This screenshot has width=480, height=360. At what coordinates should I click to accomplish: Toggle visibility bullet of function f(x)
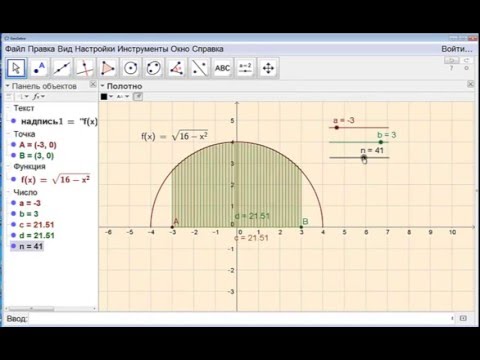pos(13,179)
